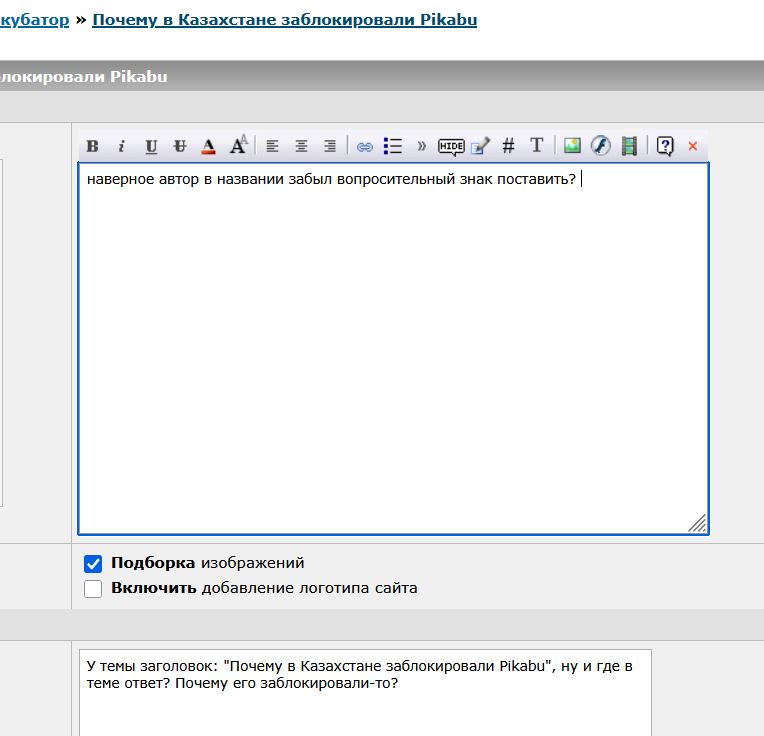Click inside the comment text area

[393, 348]
